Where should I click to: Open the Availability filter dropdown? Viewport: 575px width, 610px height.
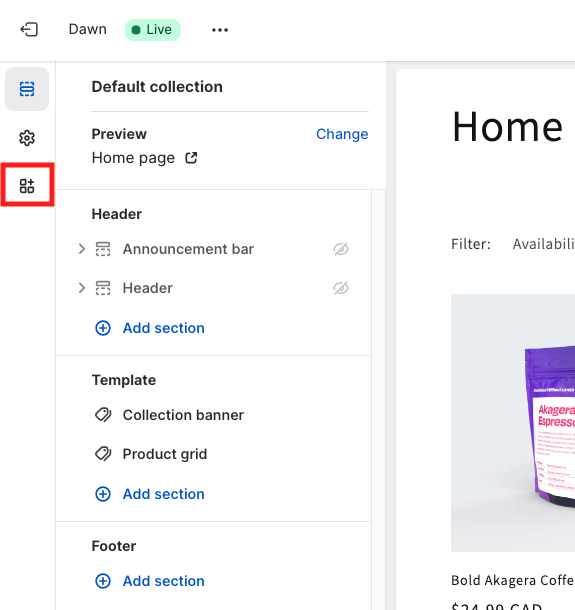pyautogui.click(x=543, y=244)
